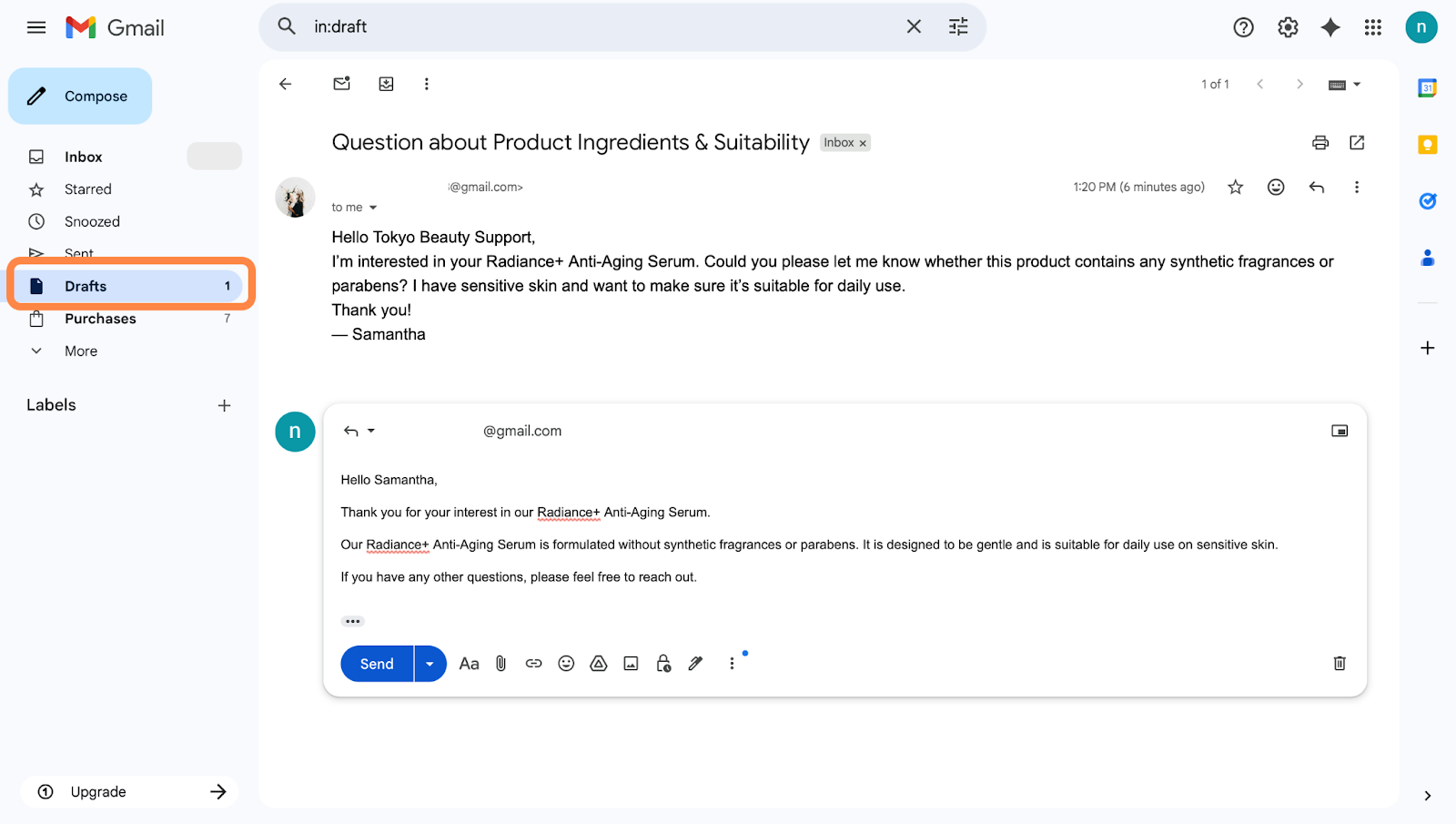The height and width of the screenshot is (824, 1456).
Task: Print the email conversation
Action: (x=1319, y=143)
